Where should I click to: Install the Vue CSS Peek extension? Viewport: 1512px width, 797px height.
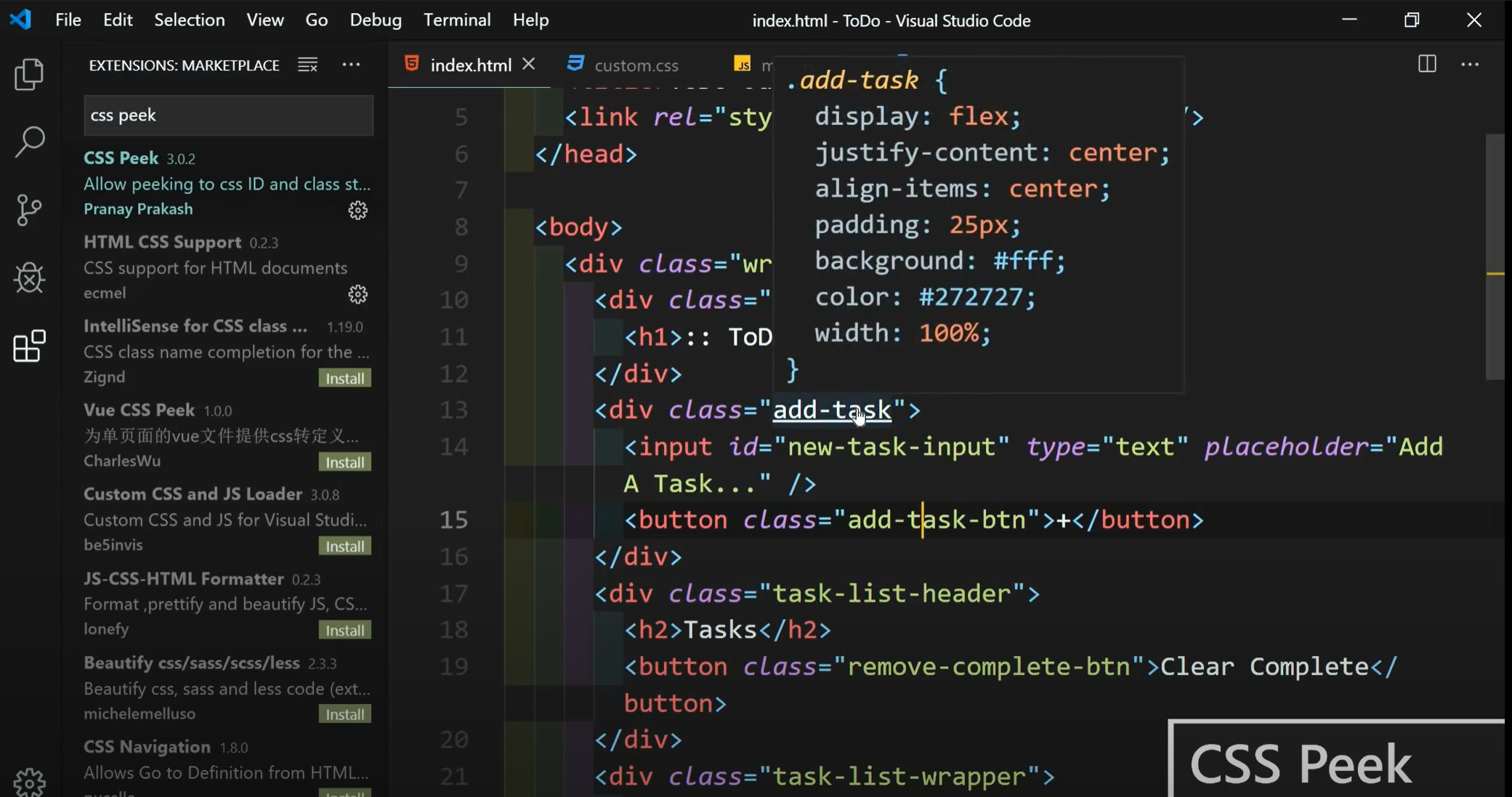[x=344, y=463]
